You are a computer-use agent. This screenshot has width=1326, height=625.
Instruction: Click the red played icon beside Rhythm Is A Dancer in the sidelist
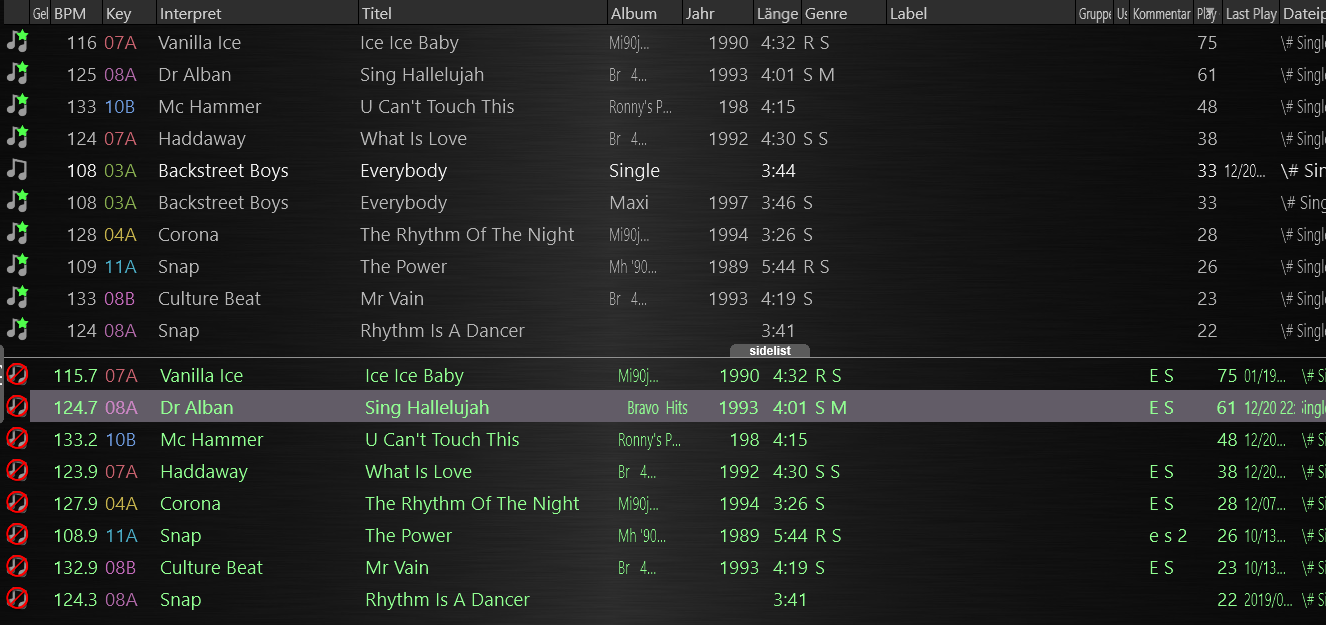[x=17, y=599]
